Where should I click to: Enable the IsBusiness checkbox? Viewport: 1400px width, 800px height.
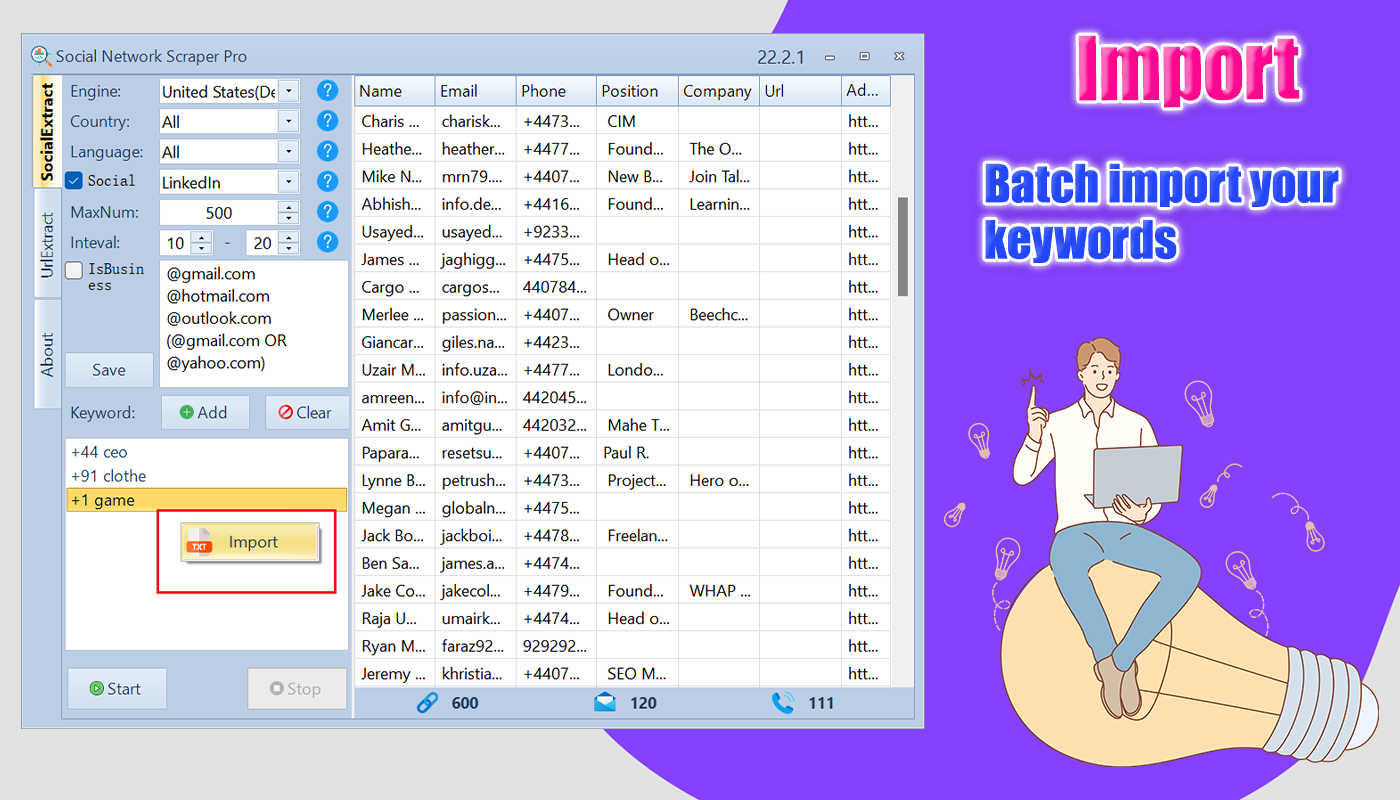pyautogui.click(x=73, y=269)
